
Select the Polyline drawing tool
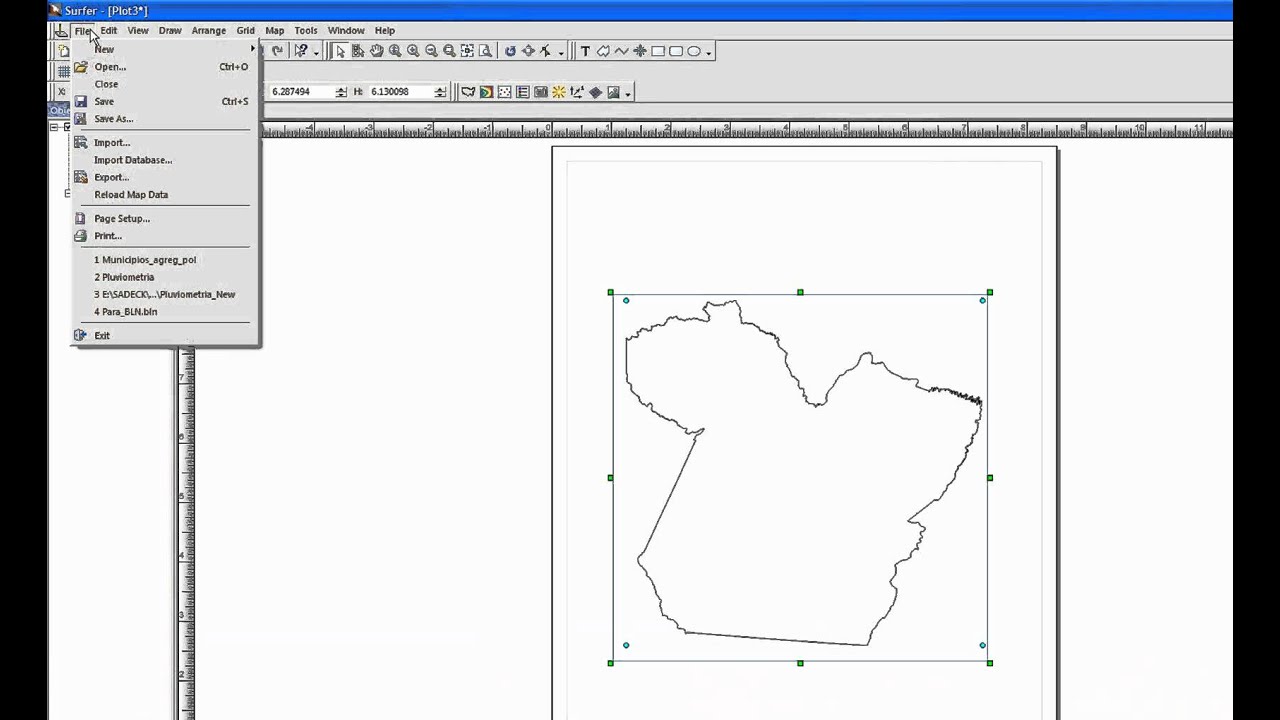pos(621,51)
